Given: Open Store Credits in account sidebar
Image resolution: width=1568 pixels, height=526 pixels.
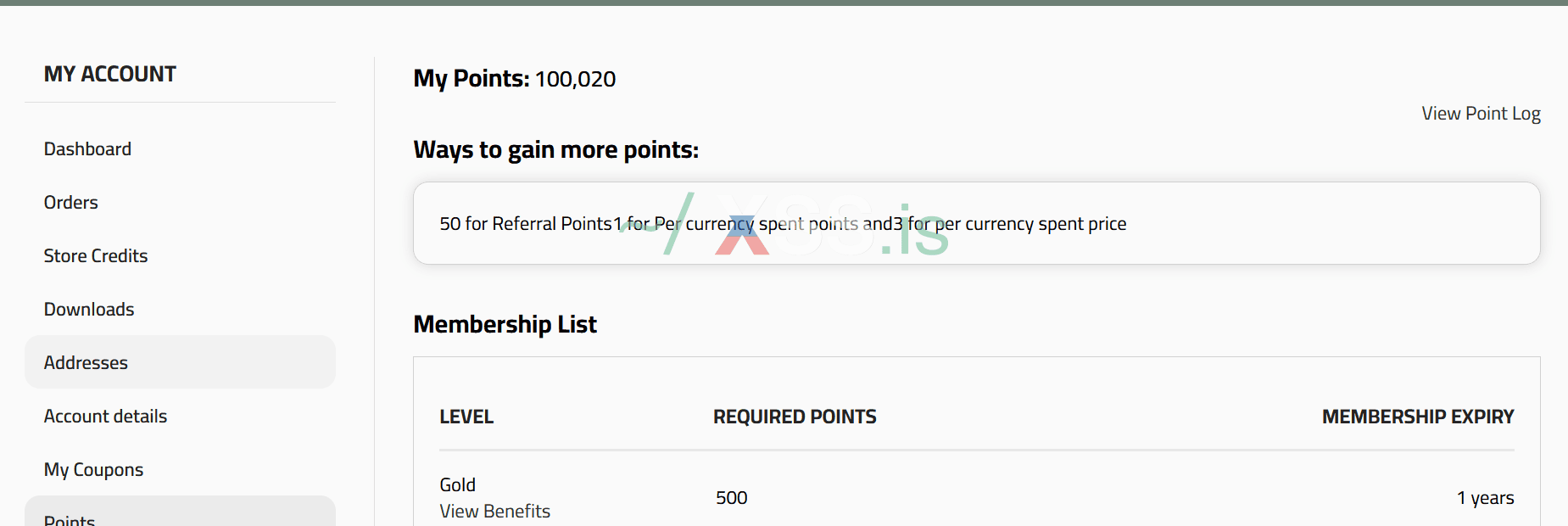Looking at the screenshot, I should pyautogui.click(x=96, y=256).
